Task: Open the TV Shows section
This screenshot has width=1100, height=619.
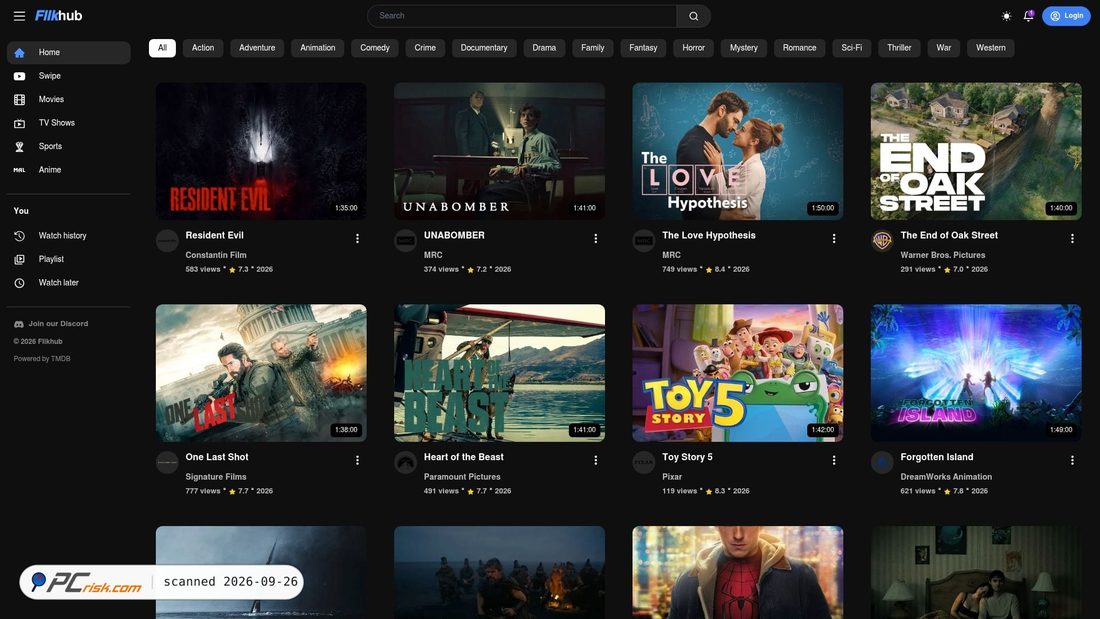Action: pyautogui.click(x=69, y=123)
